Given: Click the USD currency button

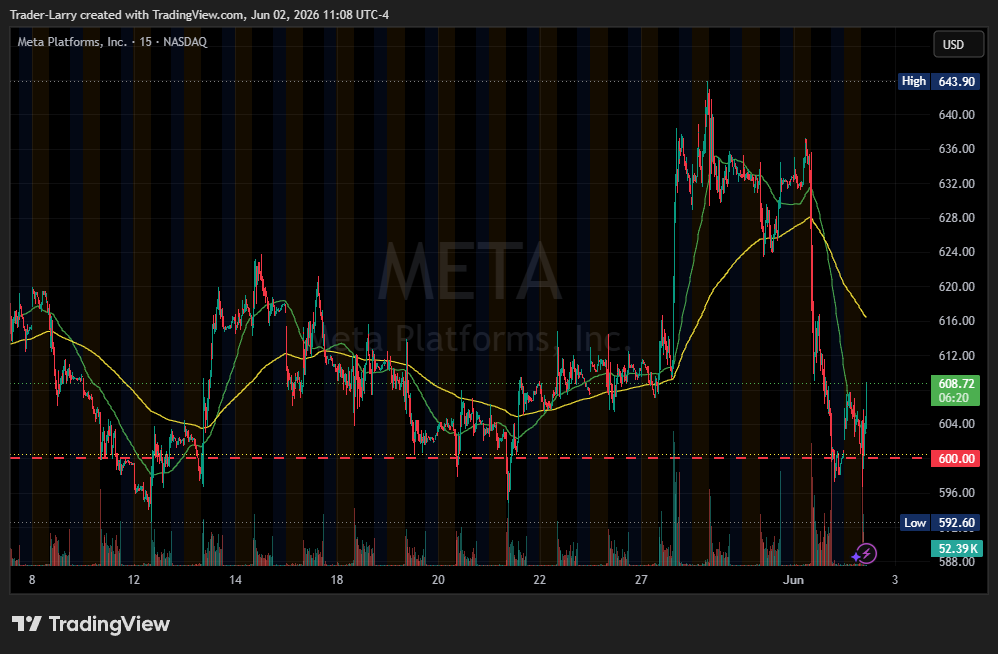Looking at the screenshot, I should click(958, 45).
